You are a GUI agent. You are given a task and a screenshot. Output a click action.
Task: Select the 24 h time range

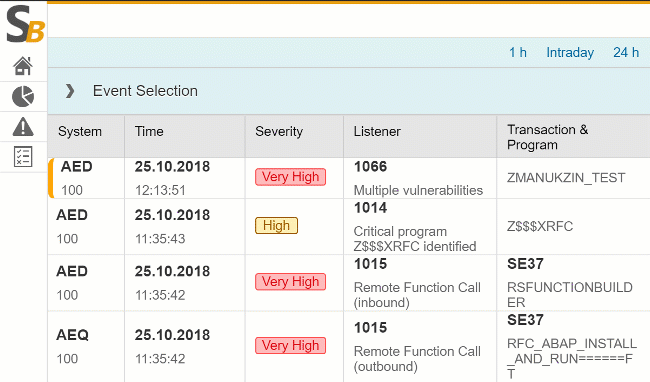point(626,52)
